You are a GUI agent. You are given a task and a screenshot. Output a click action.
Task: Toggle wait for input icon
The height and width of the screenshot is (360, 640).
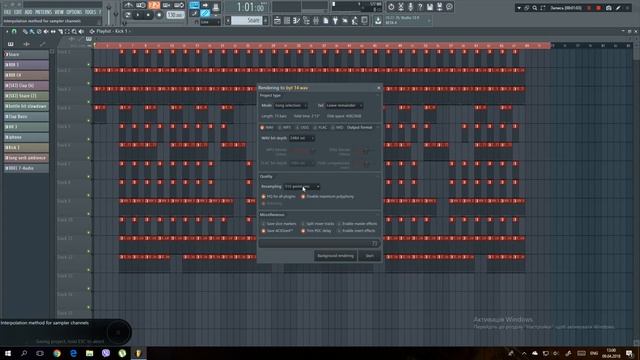(141, 5)
